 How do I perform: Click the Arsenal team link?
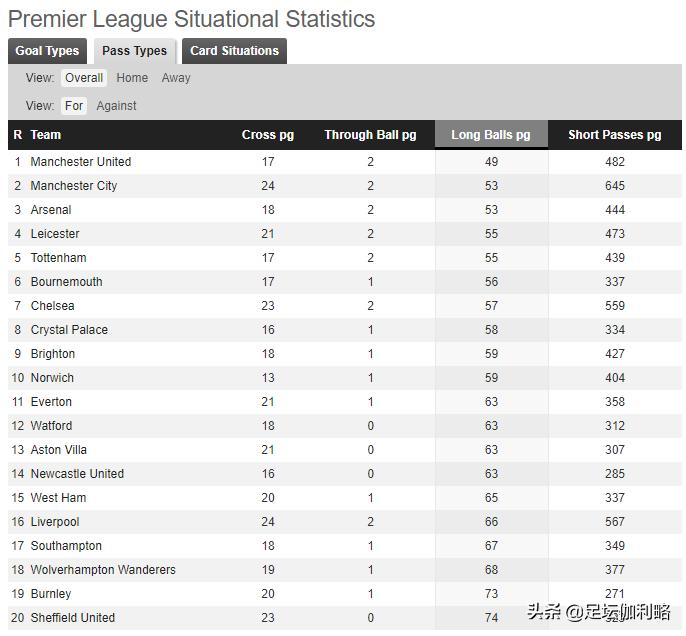click(x=51, y=210)
